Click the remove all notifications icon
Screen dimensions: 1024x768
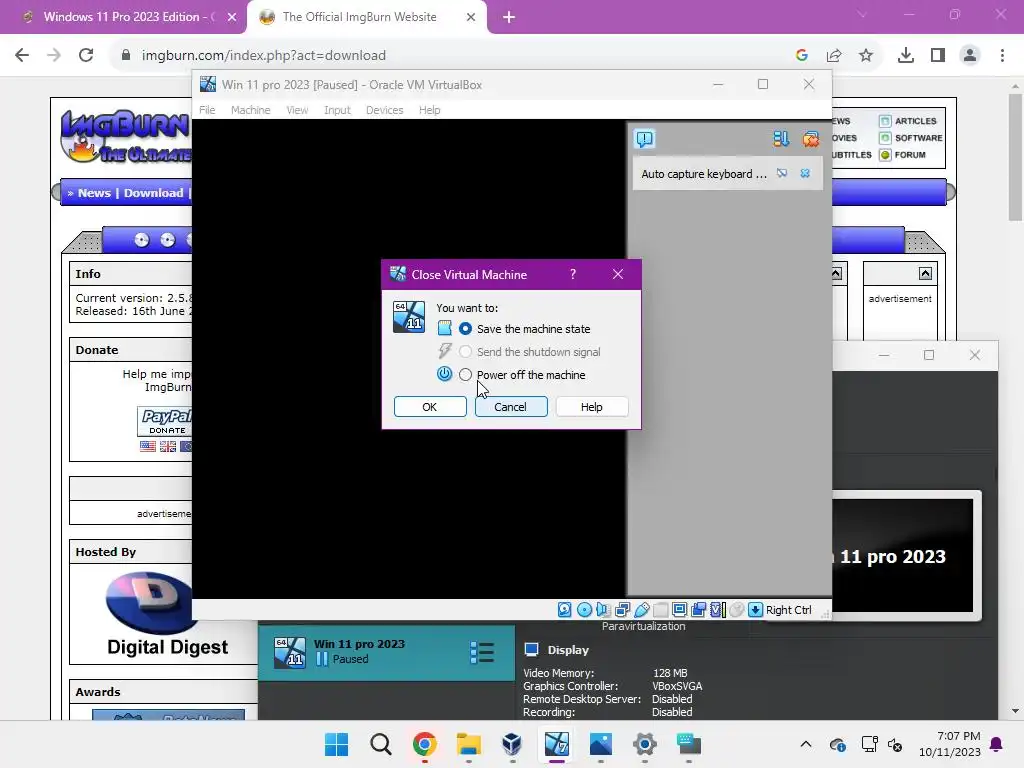coord(810,138)
